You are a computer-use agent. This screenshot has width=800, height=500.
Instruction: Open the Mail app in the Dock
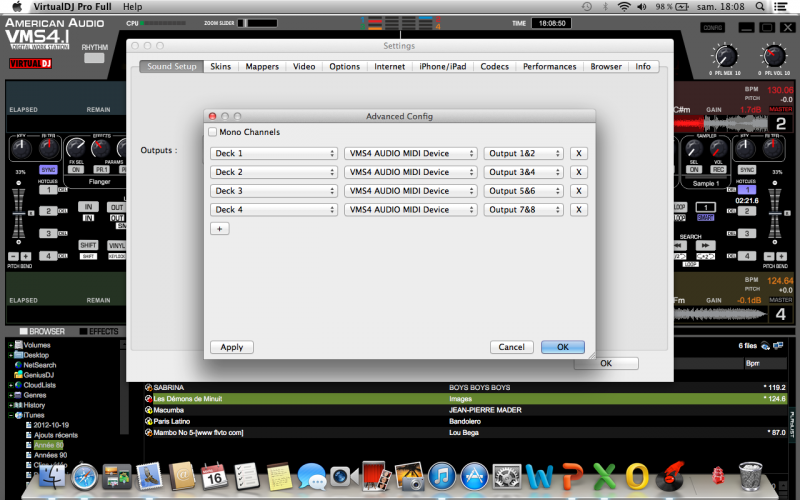tap(149, 476)
